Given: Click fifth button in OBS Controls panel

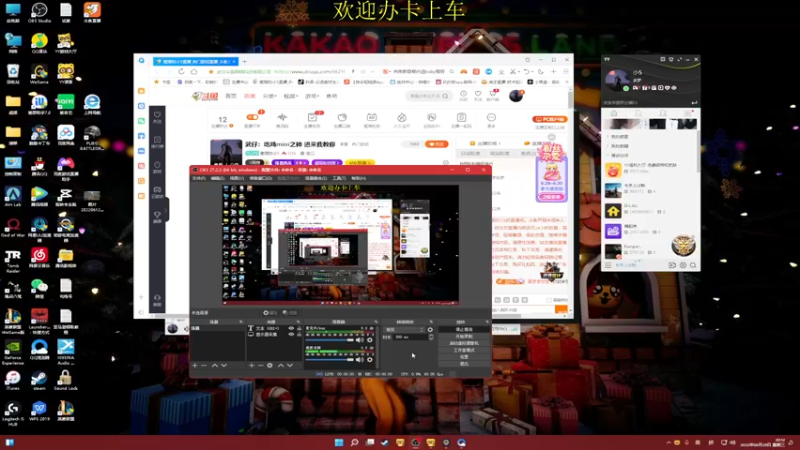Looking at the screenshot, I should tap(464, 357).
